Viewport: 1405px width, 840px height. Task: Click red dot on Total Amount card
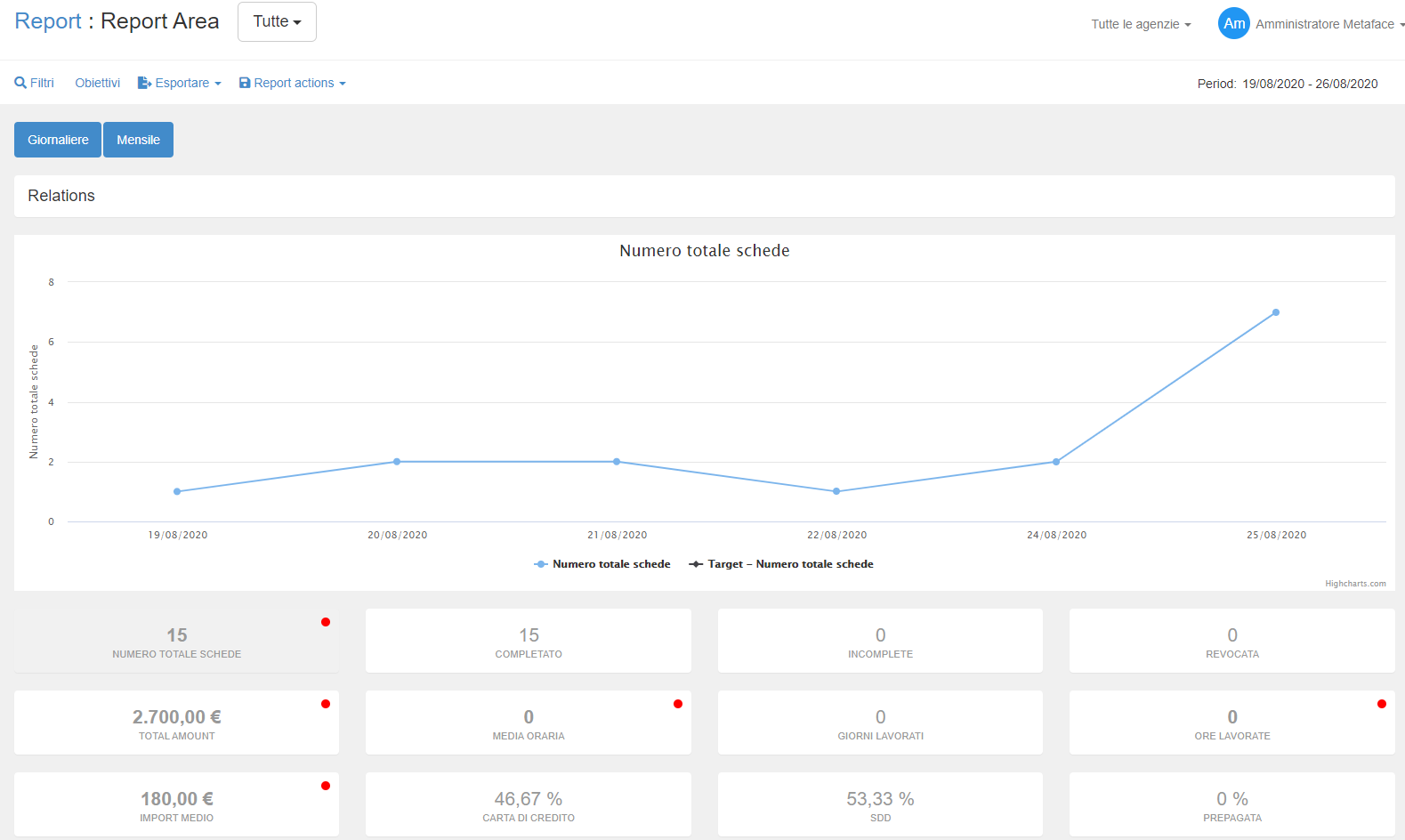click(326, 704)
